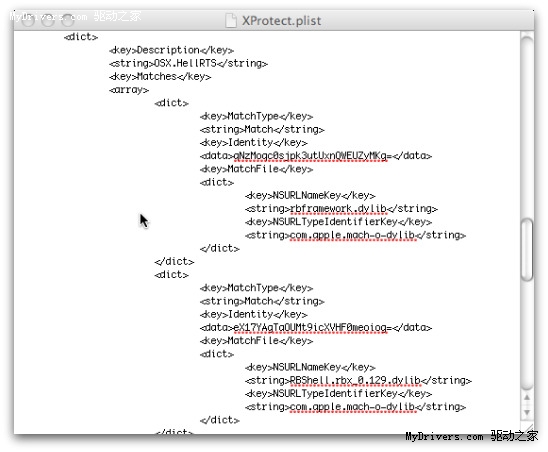
Task: Click the underlined rbframework.dylib text
Action: [x=338, y=209]
